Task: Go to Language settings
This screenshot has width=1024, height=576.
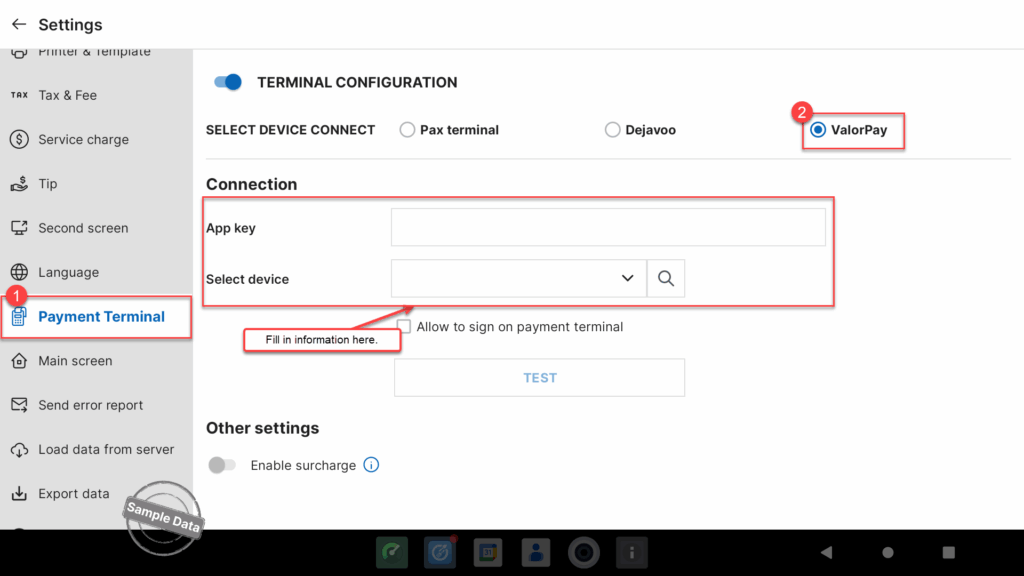Action: (68, 272)
